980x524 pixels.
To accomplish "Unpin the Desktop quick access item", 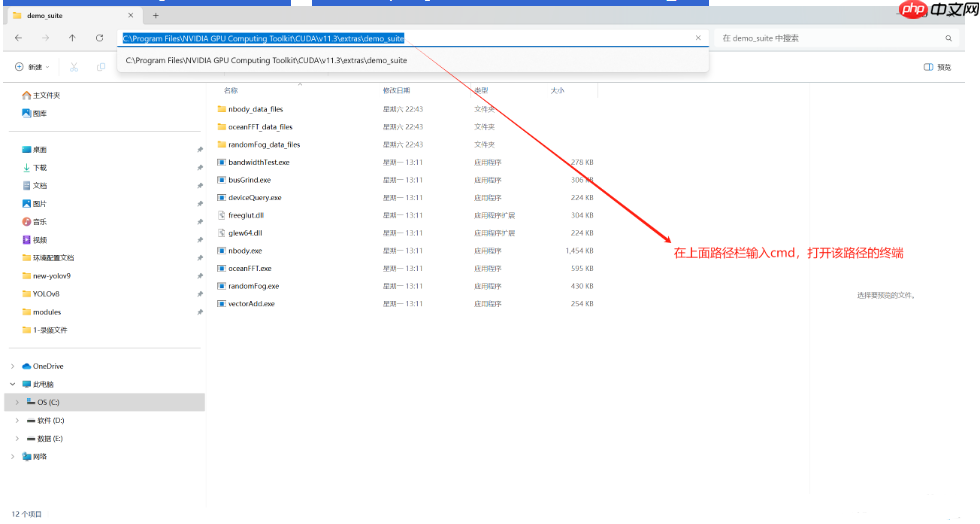I will [200, 149].
